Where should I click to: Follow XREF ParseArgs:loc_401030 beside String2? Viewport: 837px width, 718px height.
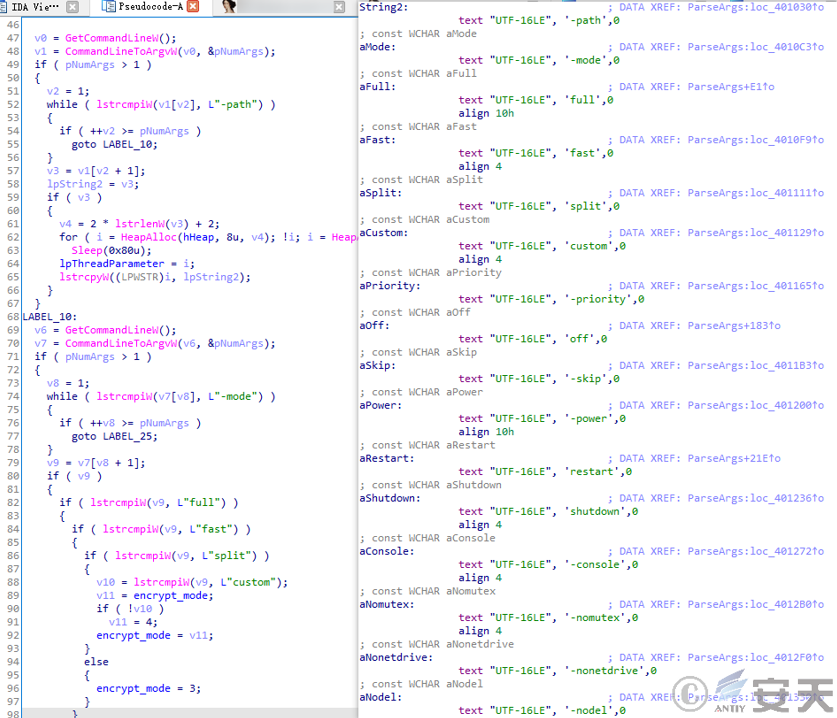(x=756, y=7)
